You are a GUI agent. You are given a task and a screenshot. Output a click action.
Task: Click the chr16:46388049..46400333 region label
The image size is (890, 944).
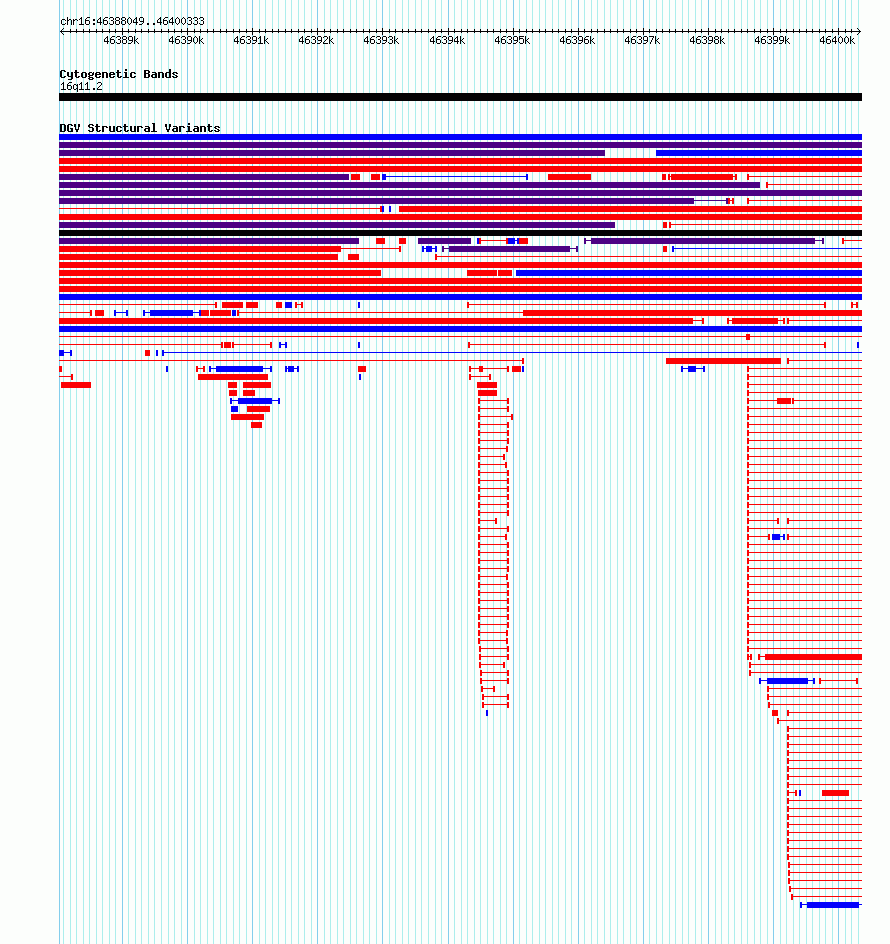click(132, 21)
